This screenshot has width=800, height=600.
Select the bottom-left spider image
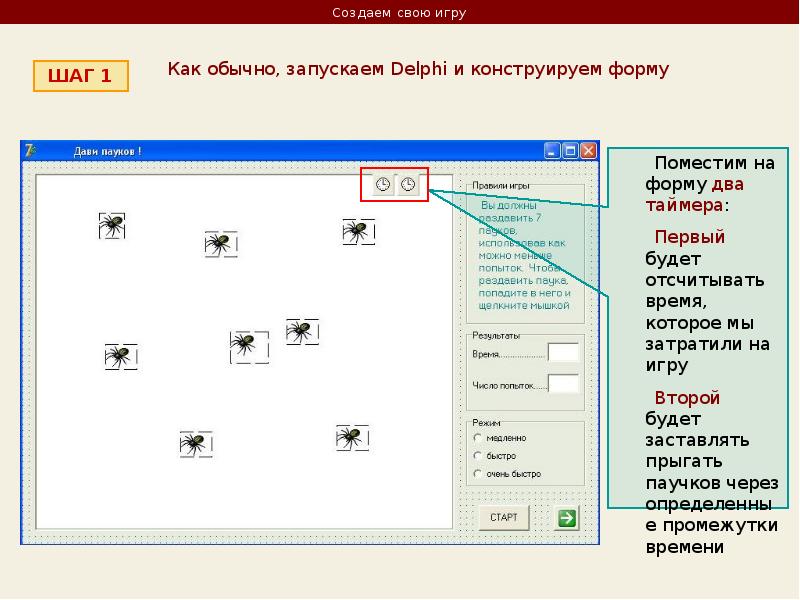(195, 444)
